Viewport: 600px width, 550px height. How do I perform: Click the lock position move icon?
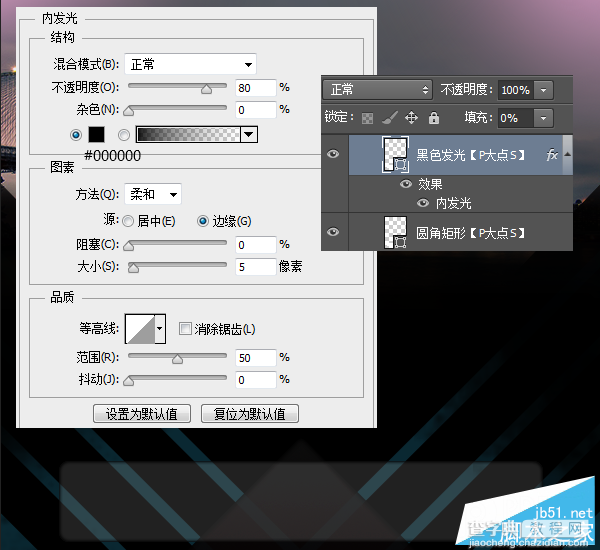click(411, 118)
